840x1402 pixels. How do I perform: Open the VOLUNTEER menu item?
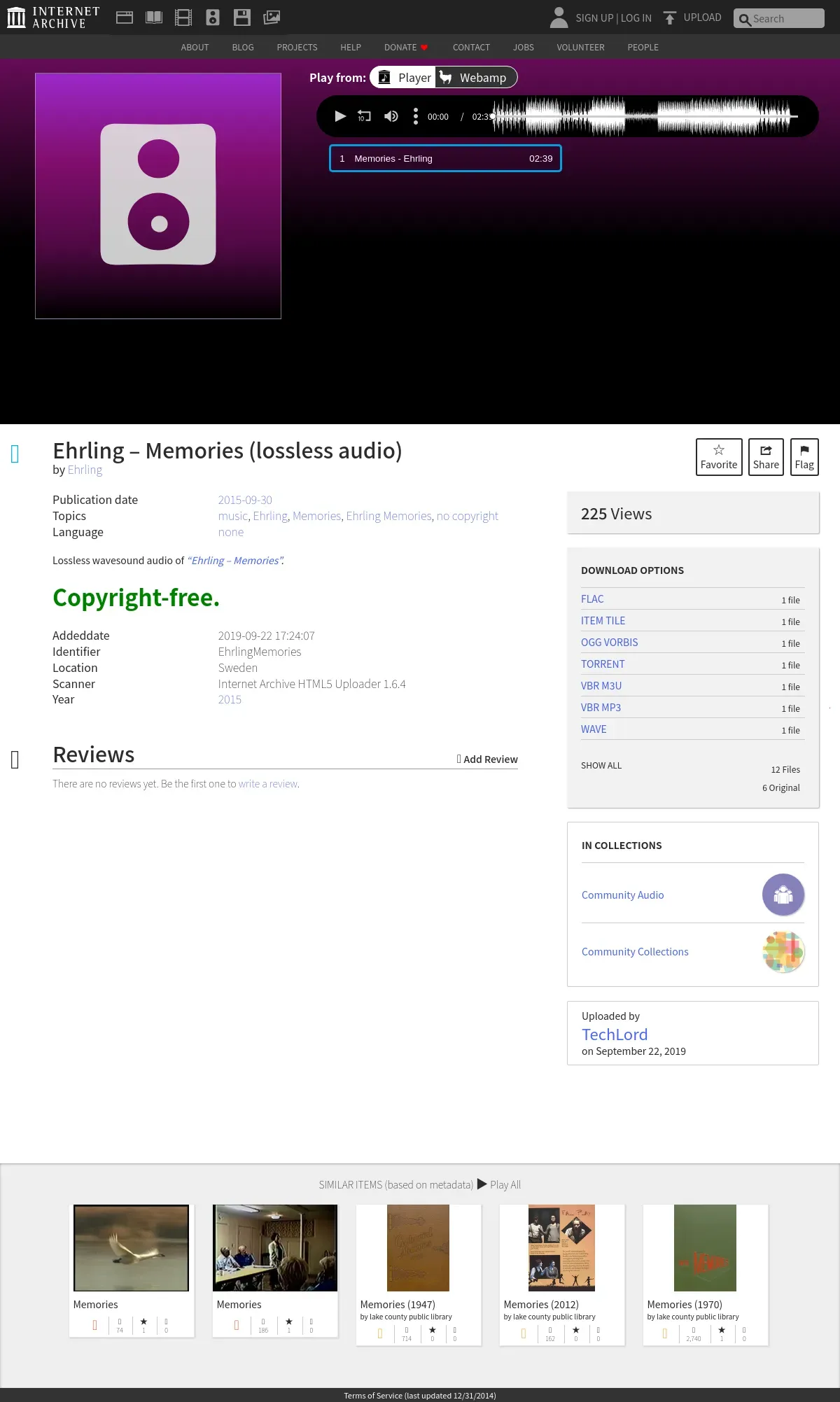[x=580, y=48]
